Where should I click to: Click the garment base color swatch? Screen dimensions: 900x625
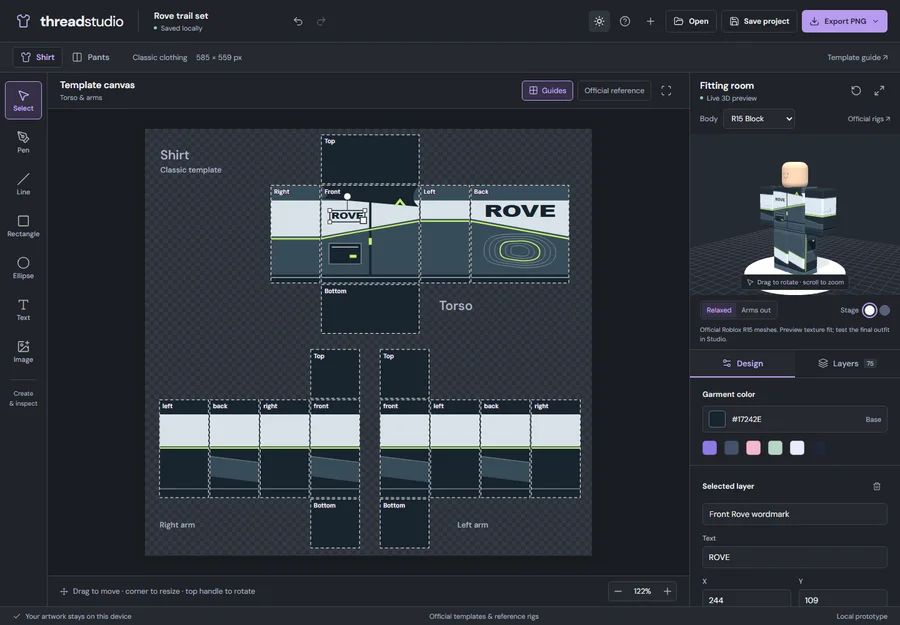click(717, 419)
